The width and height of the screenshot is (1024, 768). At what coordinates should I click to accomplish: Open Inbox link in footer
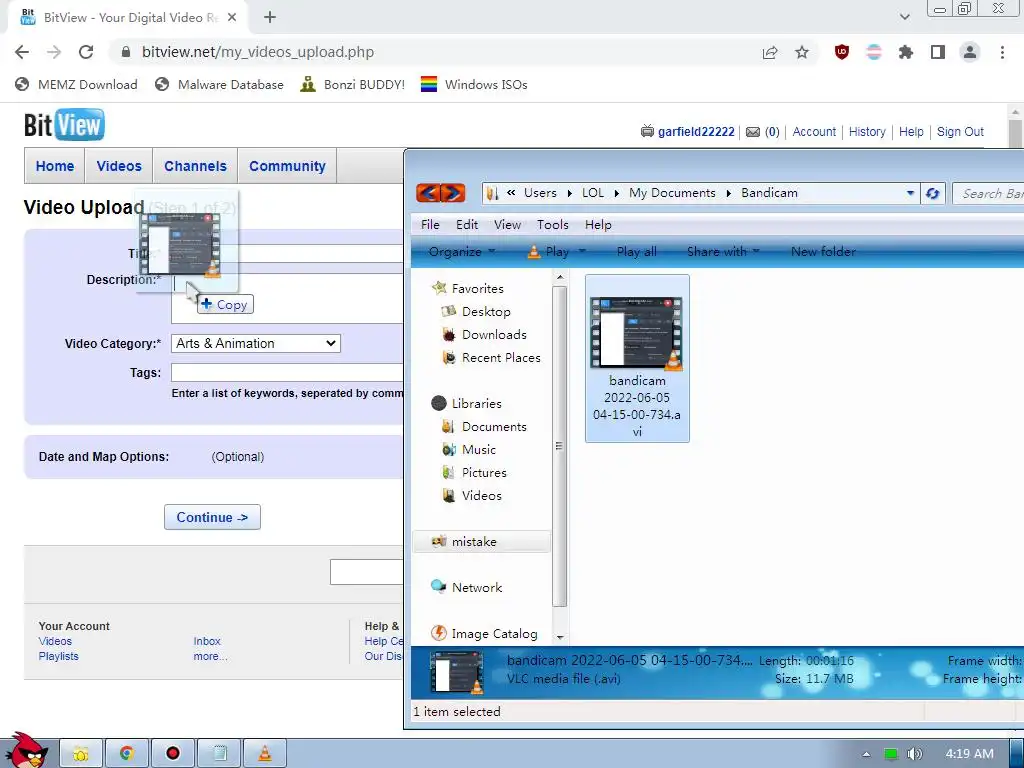207,641
